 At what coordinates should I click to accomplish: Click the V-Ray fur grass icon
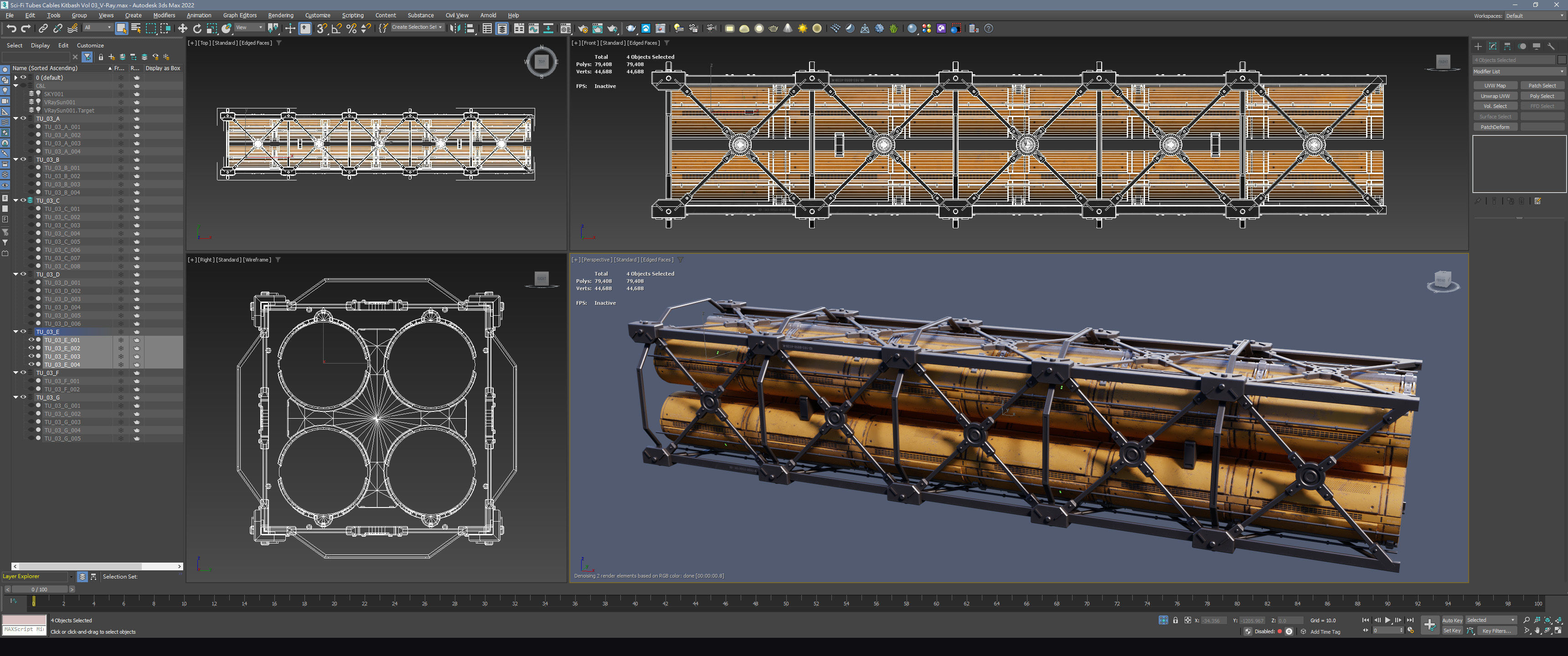[x=893, y=29]
